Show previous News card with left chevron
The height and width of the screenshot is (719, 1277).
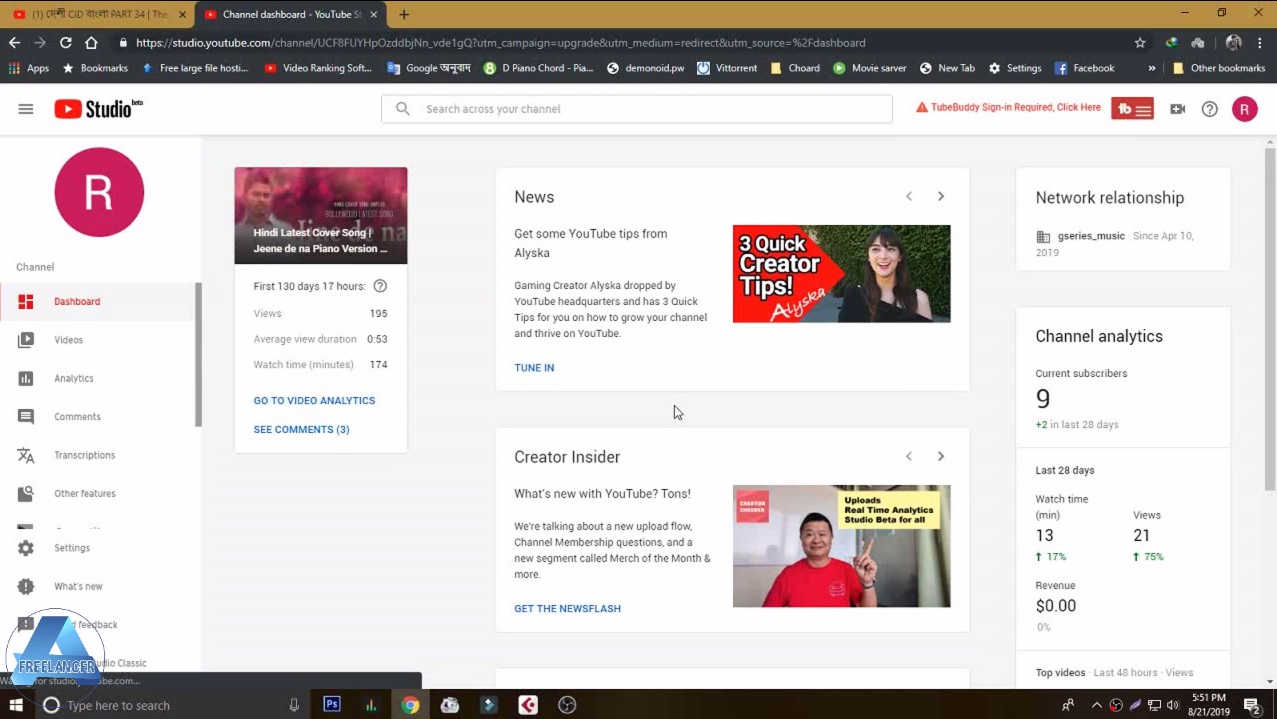[909, 197]
